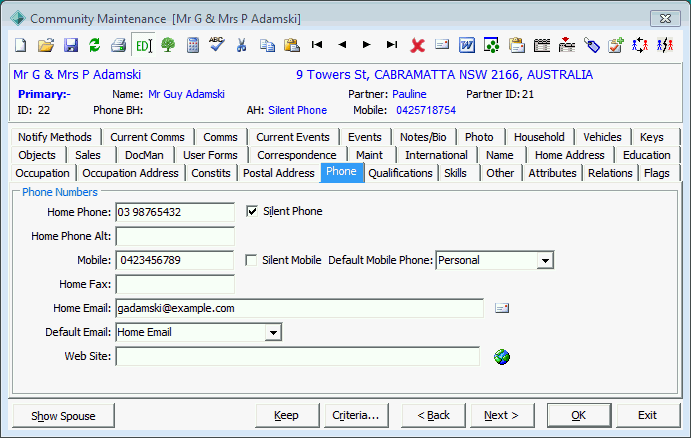Open the Word document icon
Screen dimensions: 691x438
467,45
